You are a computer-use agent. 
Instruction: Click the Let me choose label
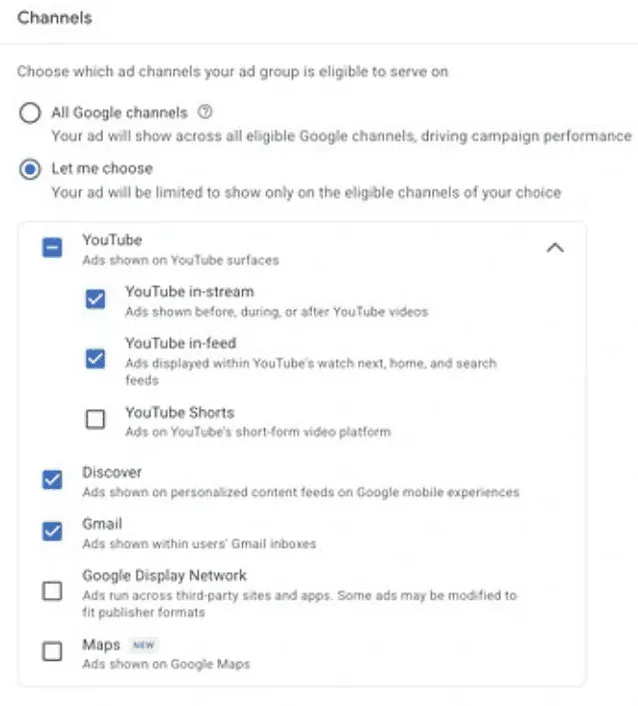coord(102,168)
